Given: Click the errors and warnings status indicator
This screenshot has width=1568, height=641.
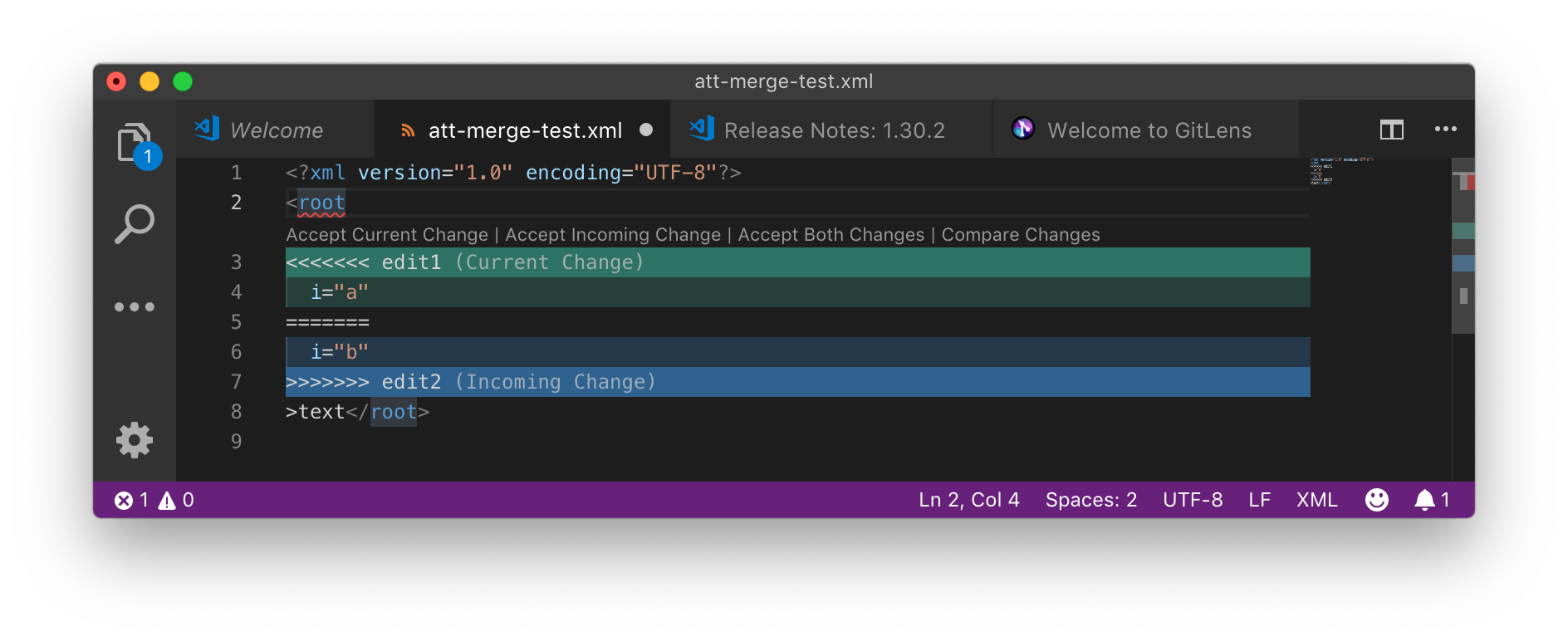Looking at the screenshot, I should [x=153, y=499].
